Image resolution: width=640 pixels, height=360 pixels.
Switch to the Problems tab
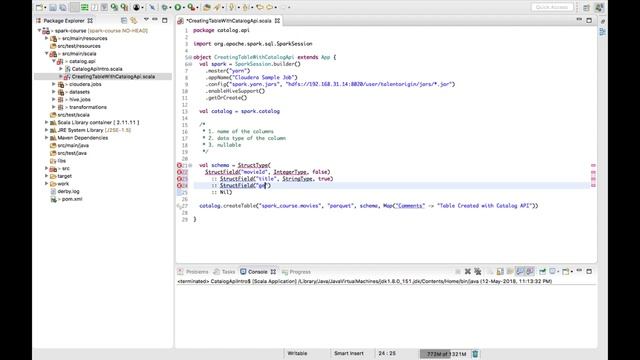click(193, 272)
